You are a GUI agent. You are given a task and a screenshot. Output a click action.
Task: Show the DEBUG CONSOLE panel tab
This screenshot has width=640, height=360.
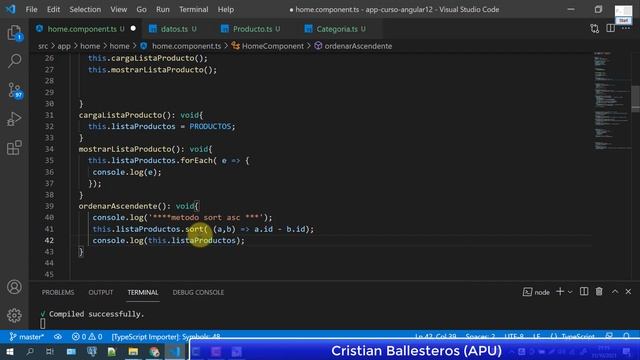pos(198,292)
